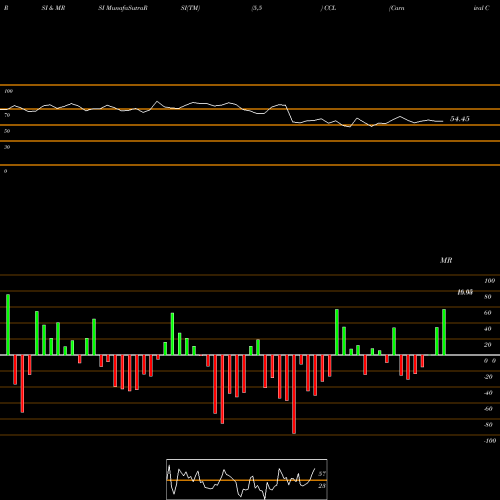Click the 57 value in mini chart

click(x=322, y=474)
